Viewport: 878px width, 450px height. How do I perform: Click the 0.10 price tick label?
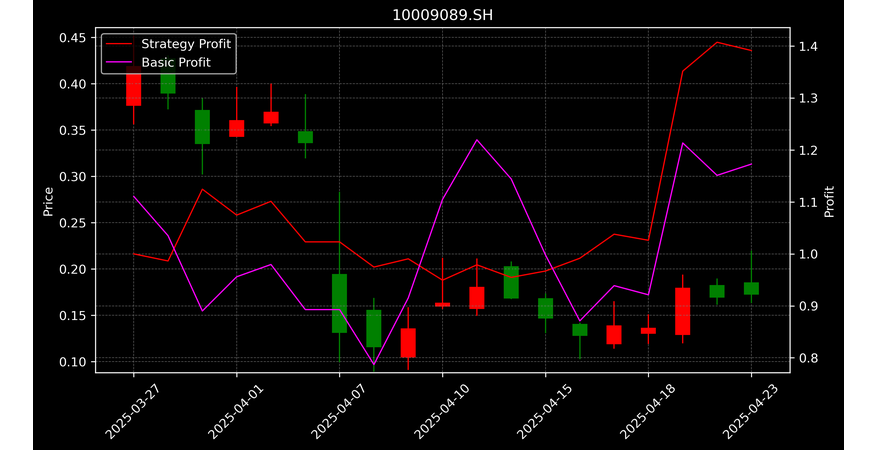73,362
